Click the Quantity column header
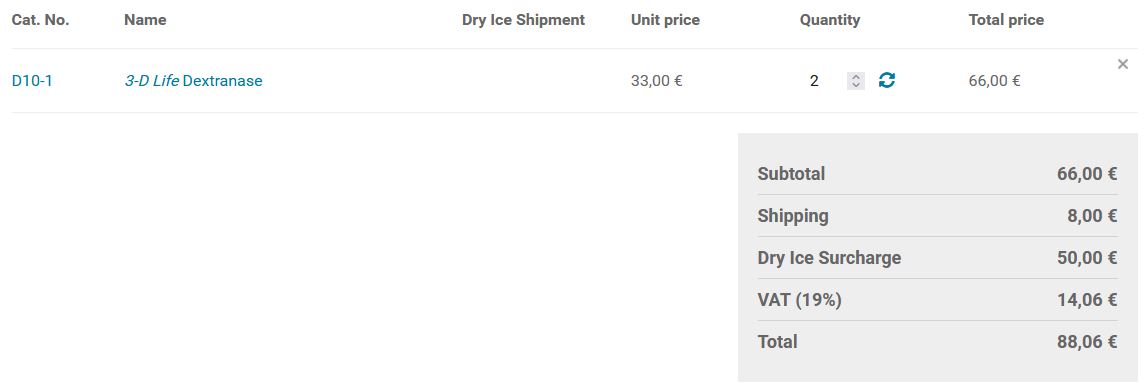 [x=830, y=20]
